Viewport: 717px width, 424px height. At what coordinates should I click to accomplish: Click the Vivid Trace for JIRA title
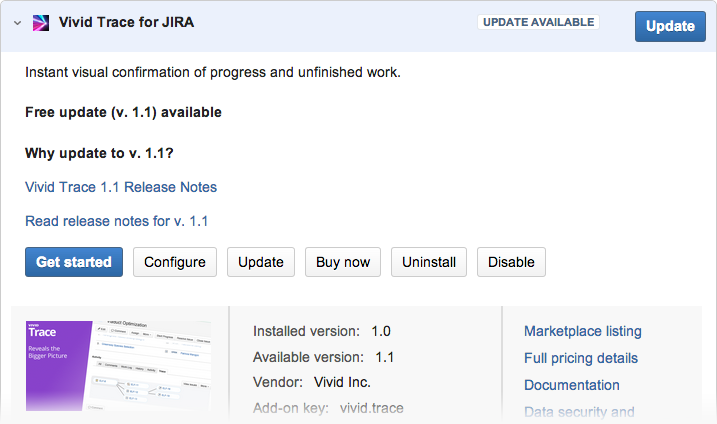click(x=126, y=22)
